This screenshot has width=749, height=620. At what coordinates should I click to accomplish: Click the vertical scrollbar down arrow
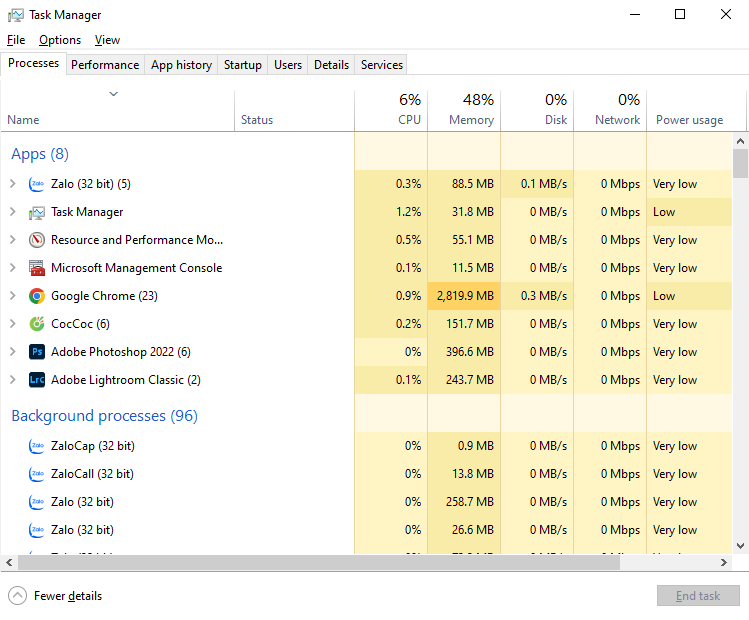click(x=740, y=545)
